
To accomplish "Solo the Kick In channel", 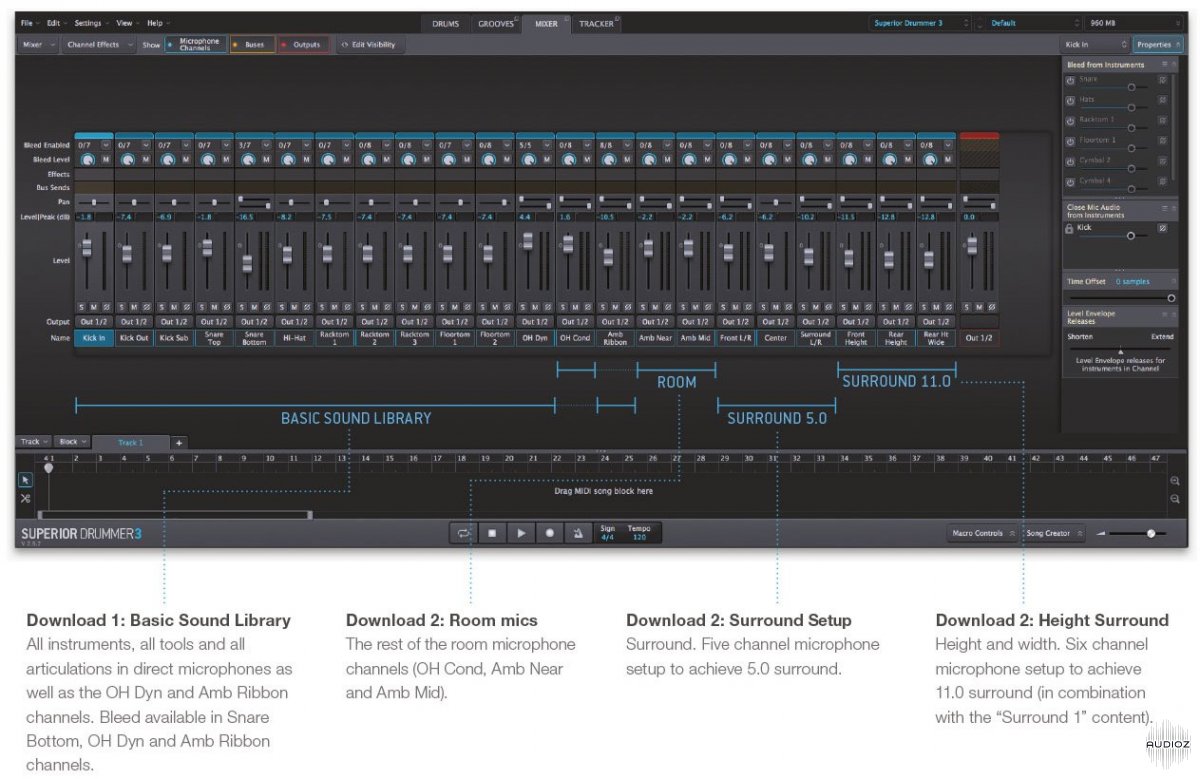I will point(81,307).
